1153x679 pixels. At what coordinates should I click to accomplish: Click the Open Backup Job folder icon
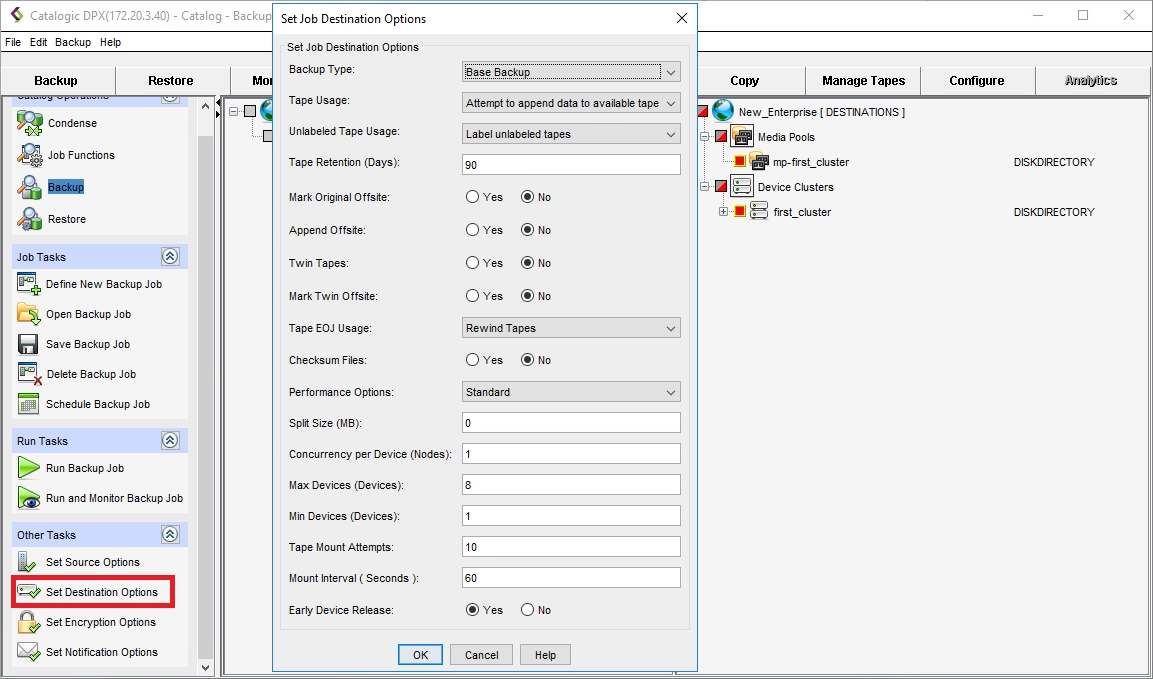click(x=29, y=314)
